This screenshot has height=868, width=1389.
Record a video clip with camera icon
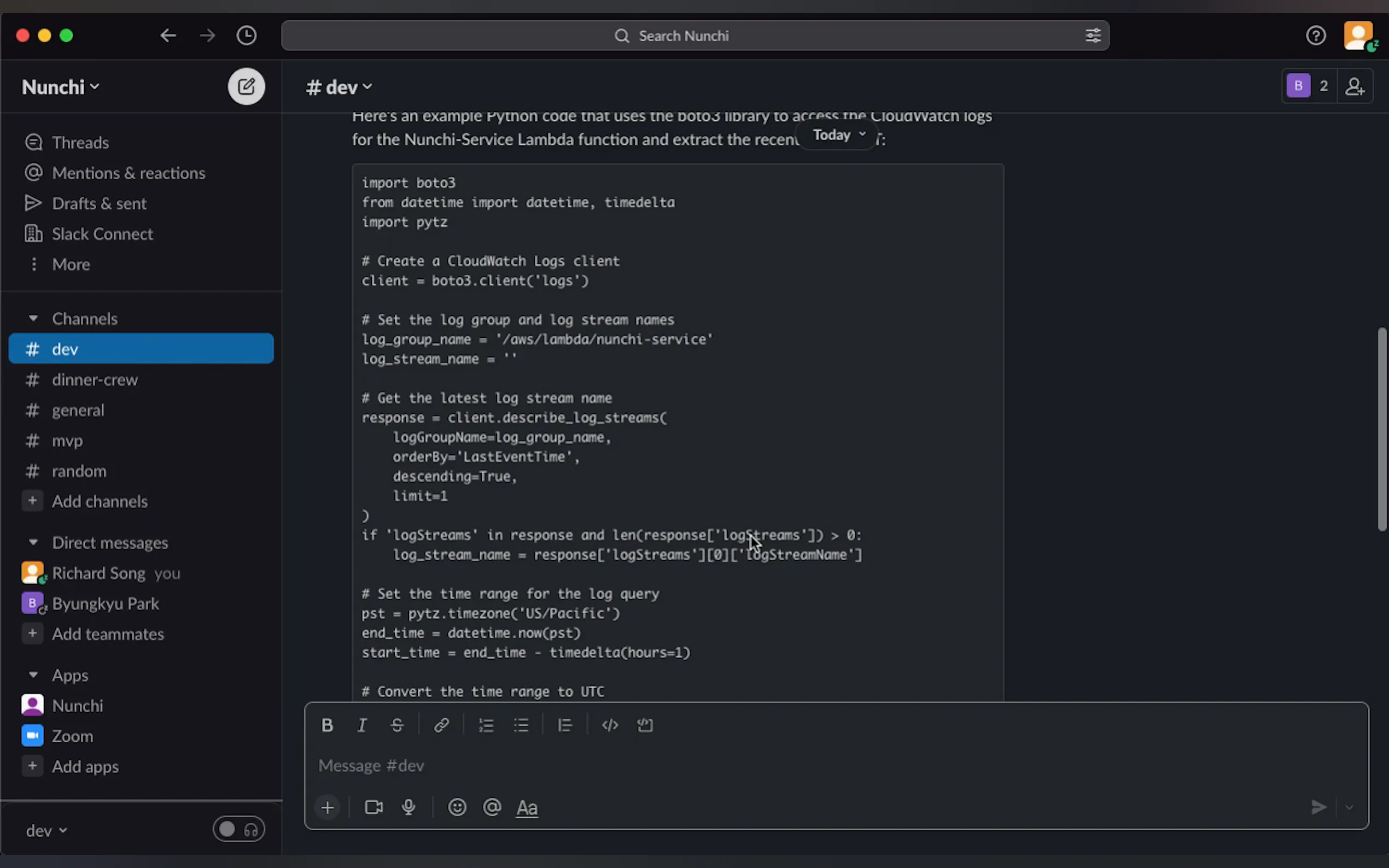374,807
